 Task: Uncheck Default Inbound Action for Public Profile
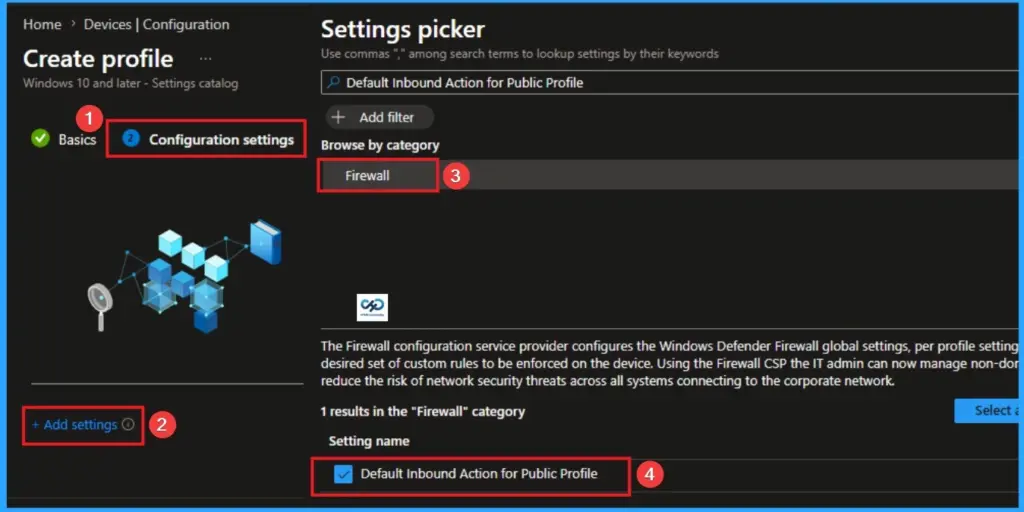[343, 474]
